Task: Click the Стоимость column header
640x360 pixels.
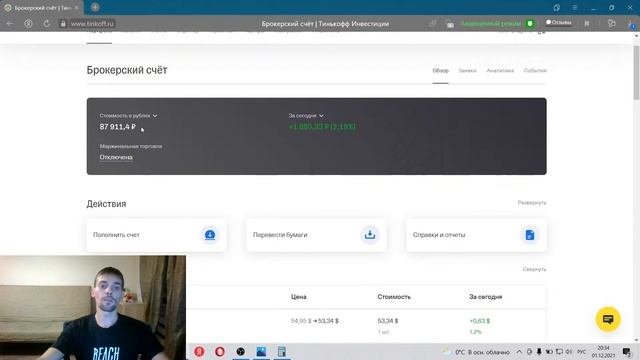Action: (x=394, y=297)
